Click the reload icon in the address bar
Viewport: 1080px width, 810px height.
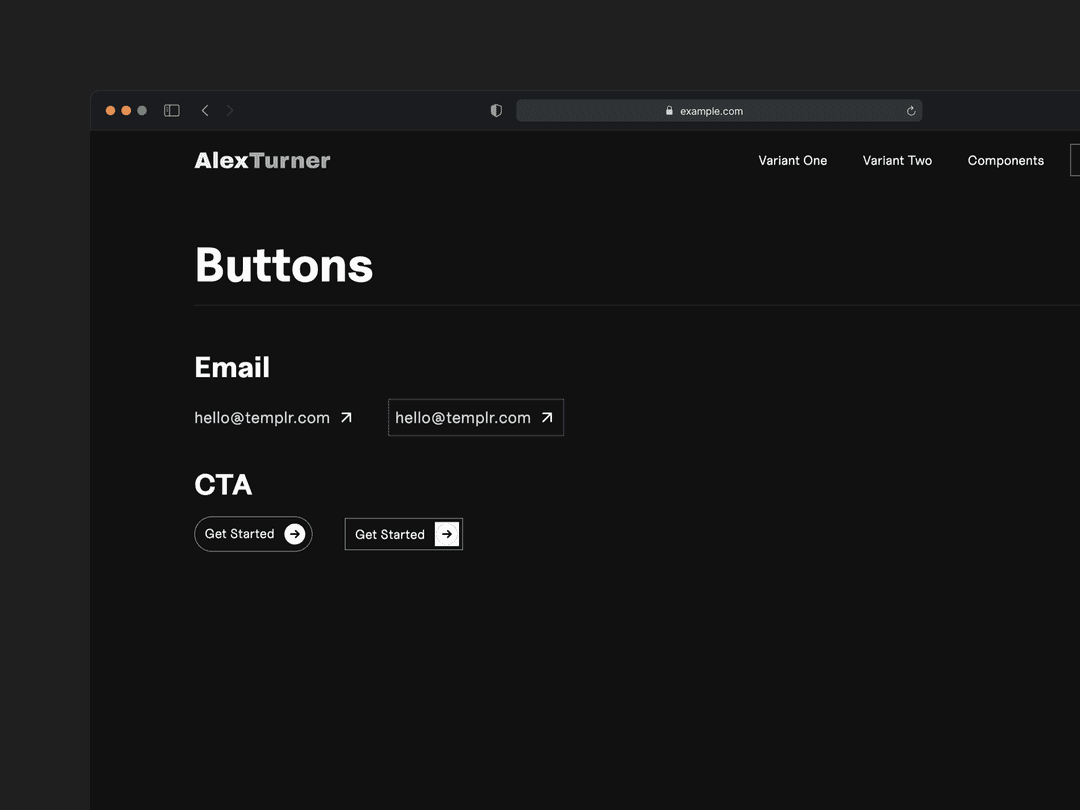(x=909, y=110)
